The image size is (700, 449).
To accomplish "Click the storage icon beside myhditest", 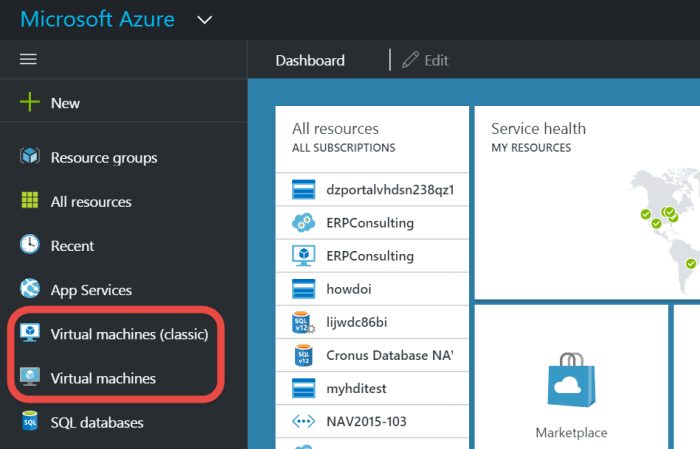I will pos(304,388).
